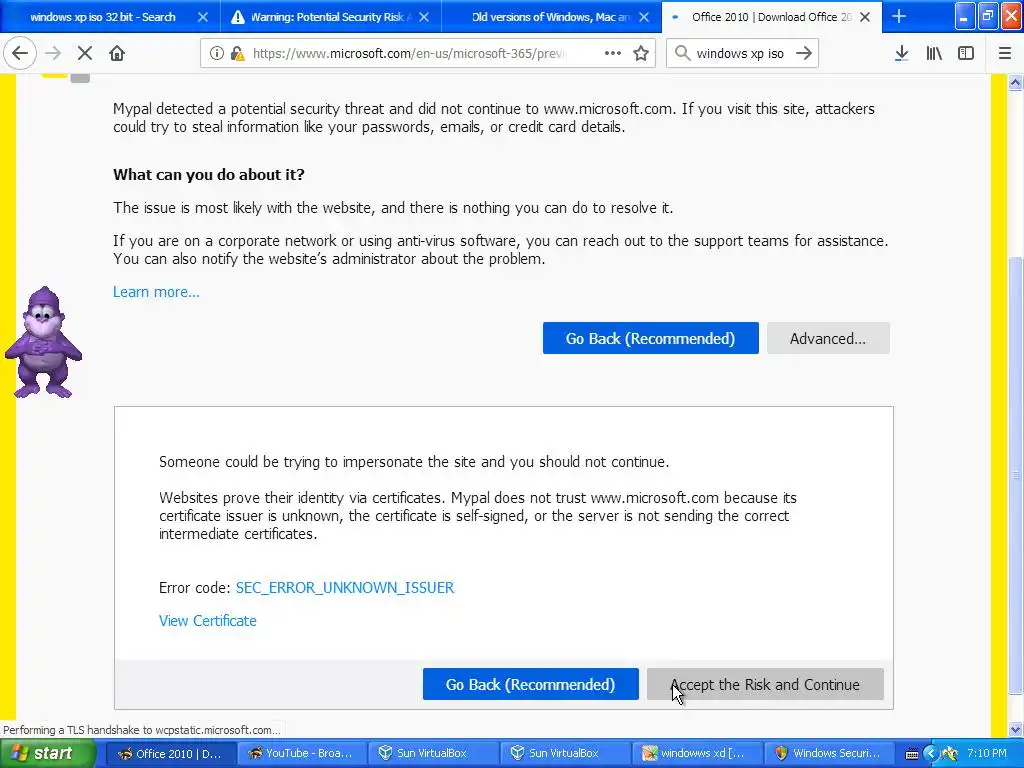
Task: Click the tray icon beside the clock
Action: 950,754
